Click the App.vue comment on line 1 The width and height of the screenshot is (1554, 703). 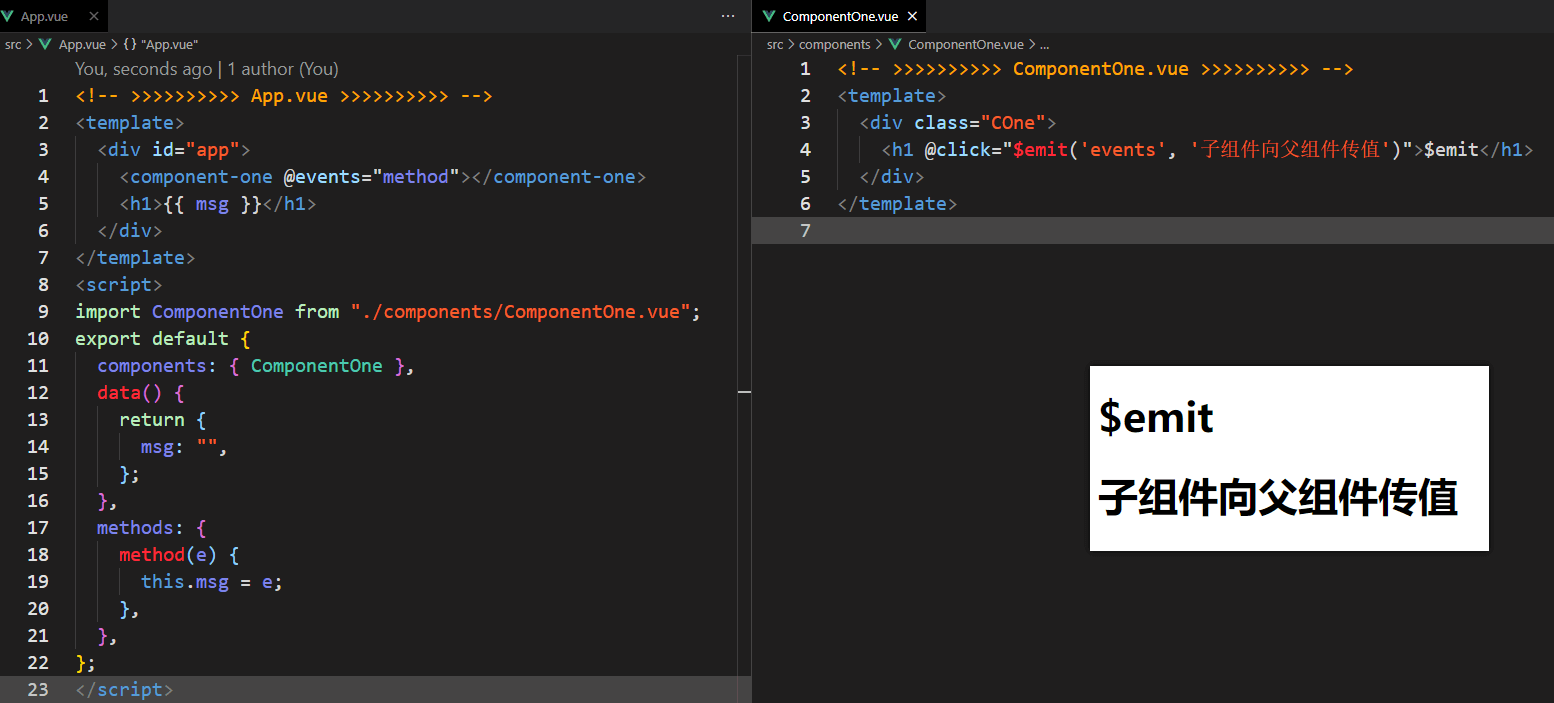click(284, 96)
